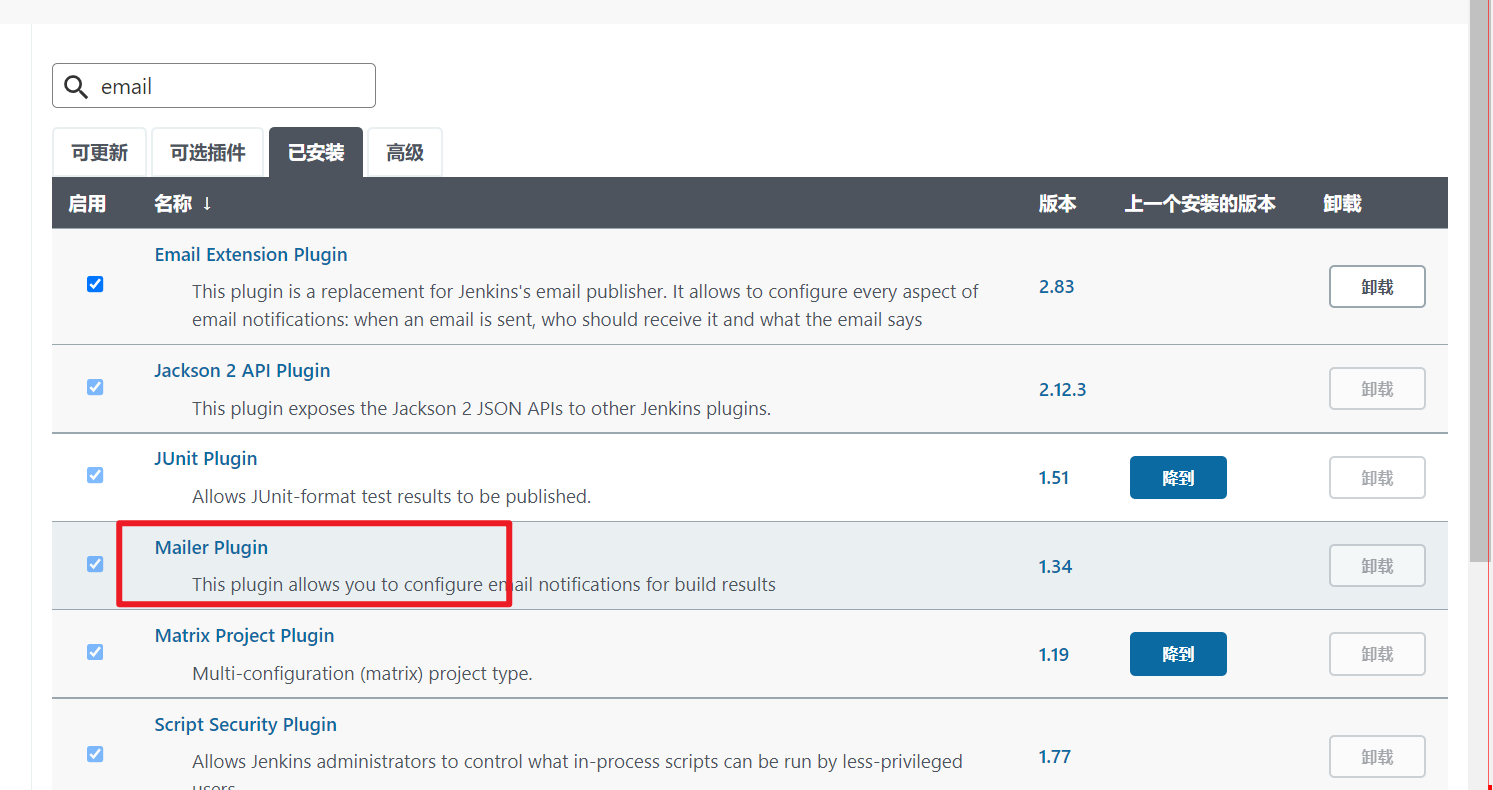Click the Email Extension Plugin description text
The image size is (1493, 790).
(585, 306)
